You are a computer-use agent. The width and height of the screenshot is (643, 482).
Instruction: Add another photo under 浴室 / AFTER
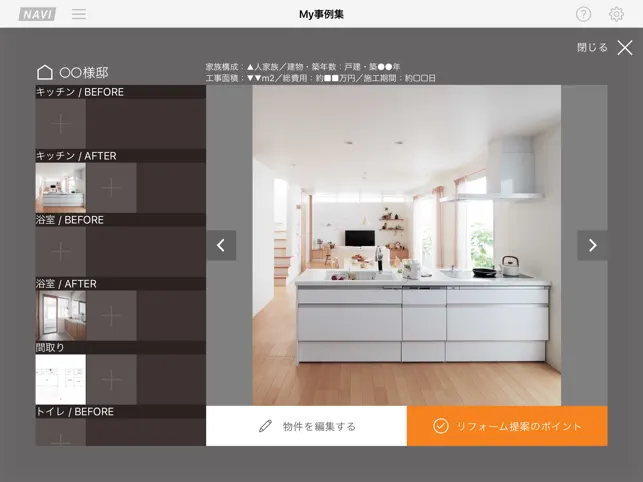[x=112, y=315]
